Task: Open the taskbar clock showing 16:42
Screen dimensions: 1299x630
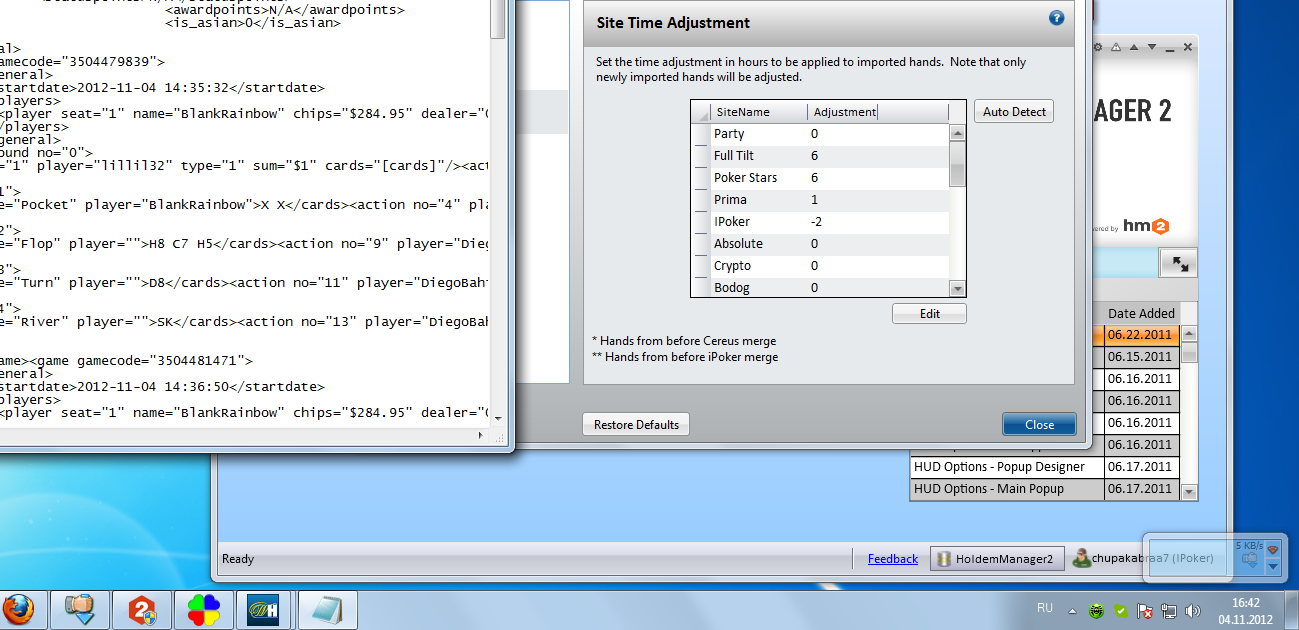Action: click(x=1245, y=610)
